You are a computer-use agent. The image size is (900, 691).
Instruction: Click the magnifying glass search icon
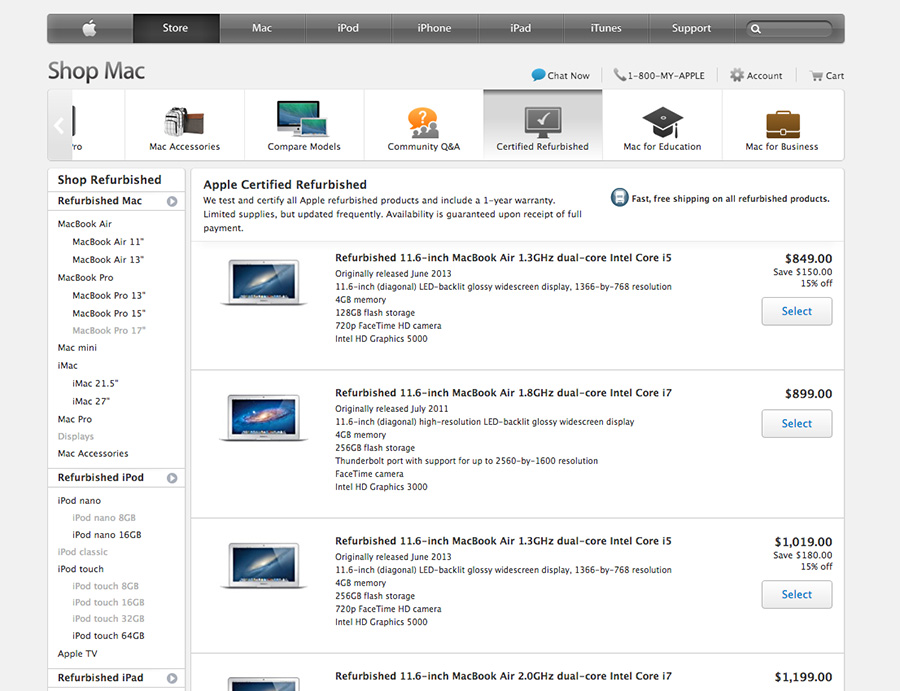click(x=756, y=29)
